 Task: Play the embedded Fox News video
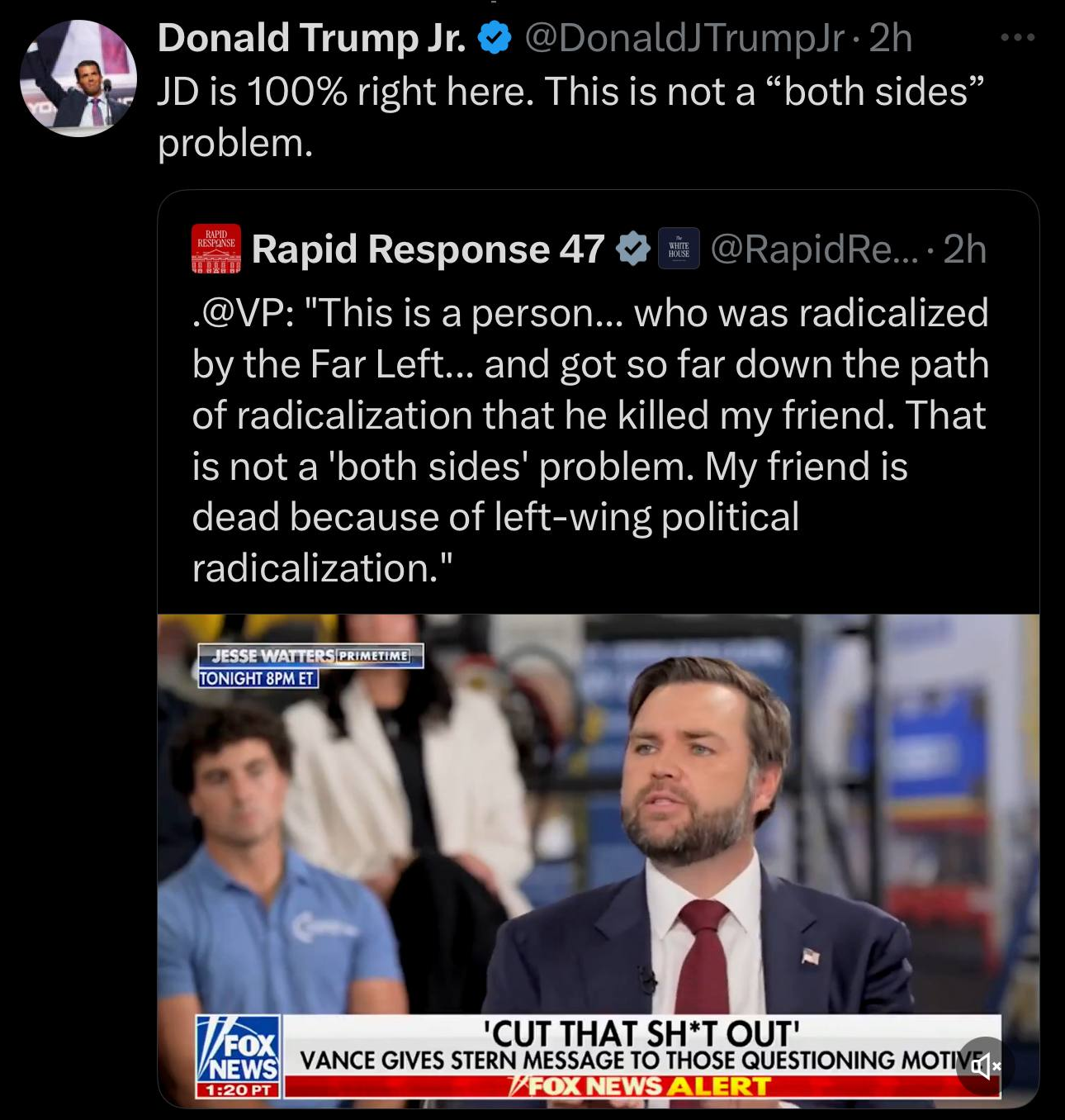(598, 859)
